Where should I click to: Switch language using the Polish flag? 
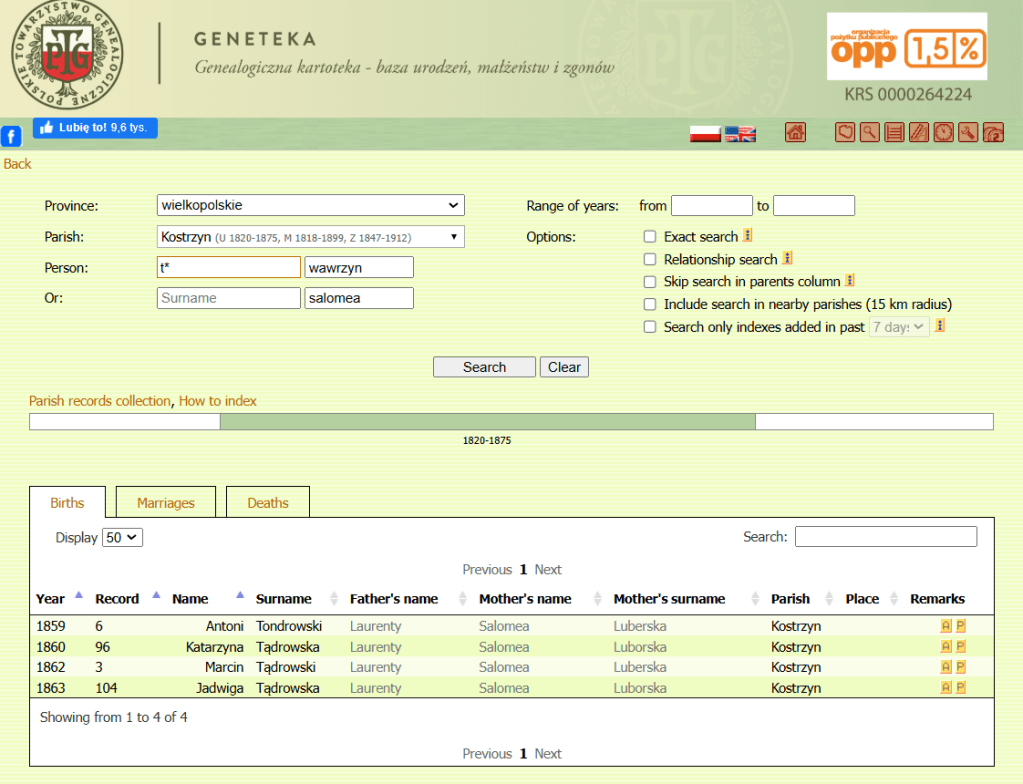pos(705,134)
